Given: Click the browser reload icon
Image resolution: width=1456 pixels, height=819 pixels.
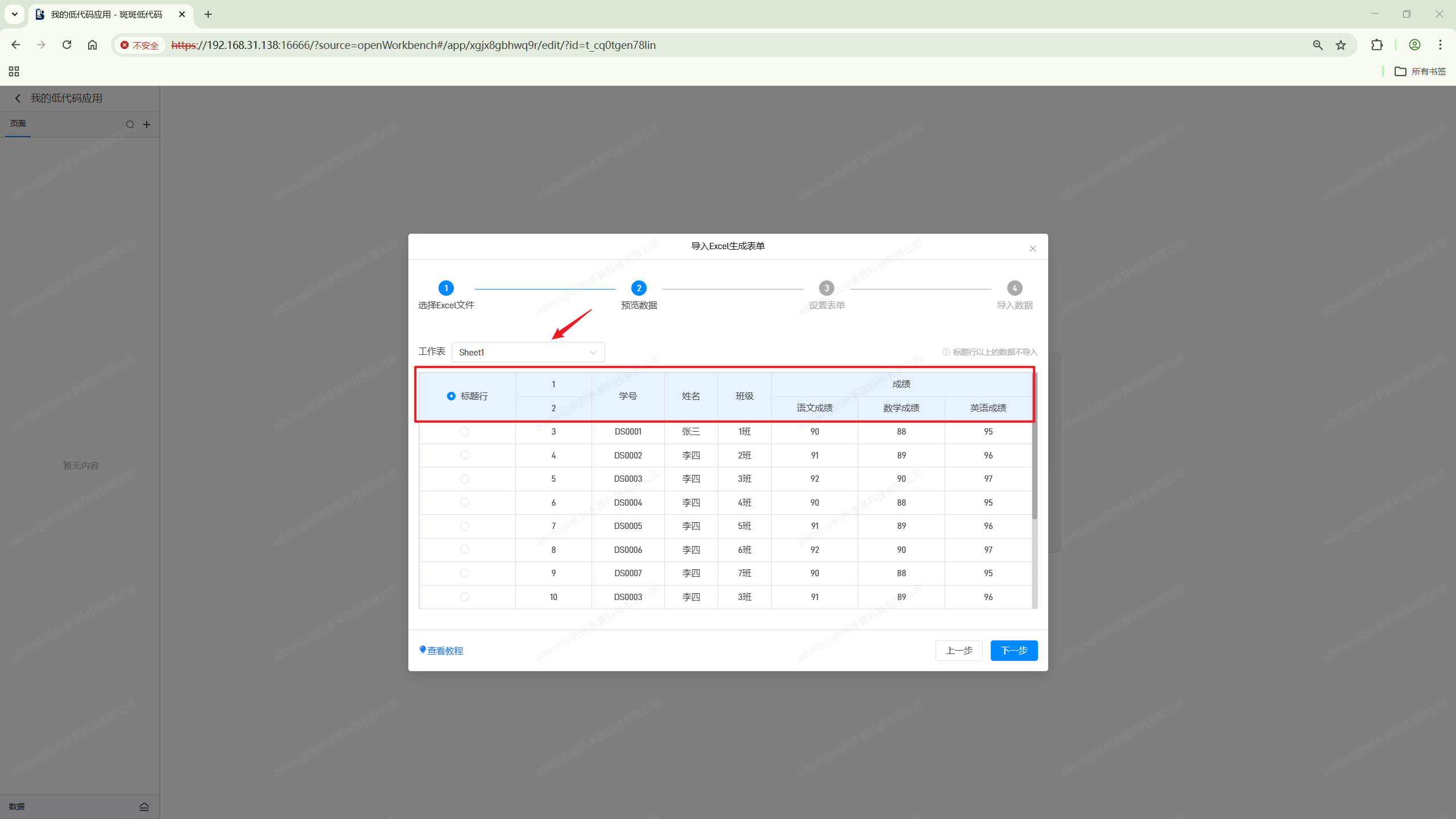Looking at the screenshot, I should [67, 45].
